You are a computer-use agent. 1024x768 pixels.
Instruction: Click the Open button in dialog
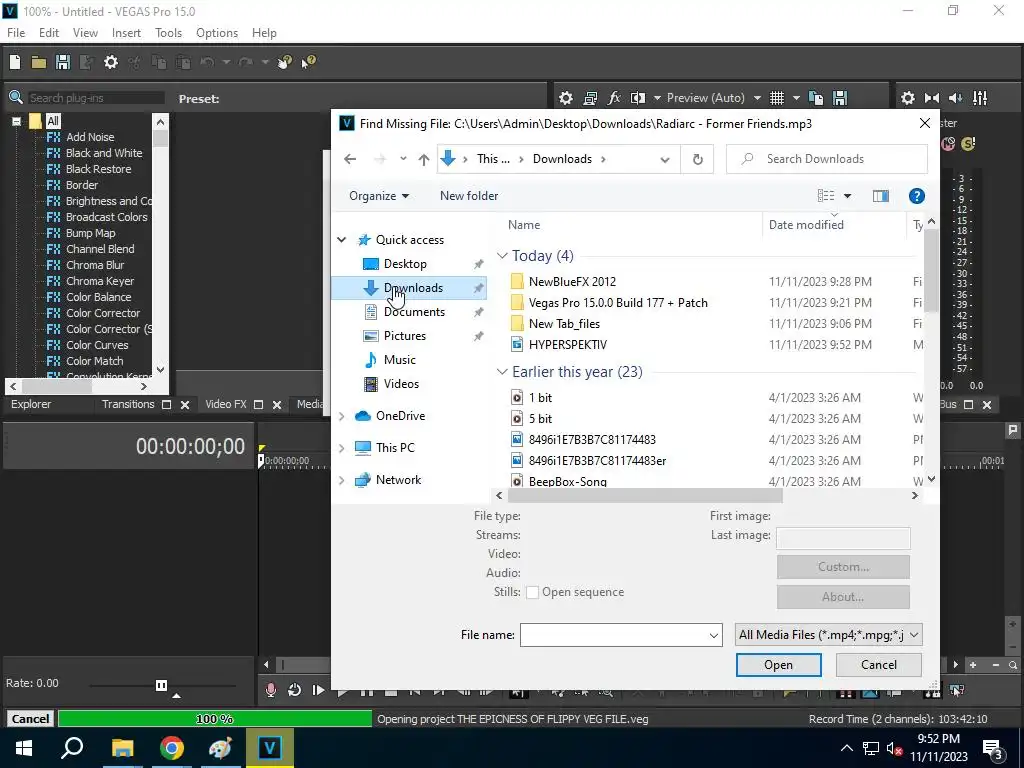pyautogui.click(x=778, y=665)
